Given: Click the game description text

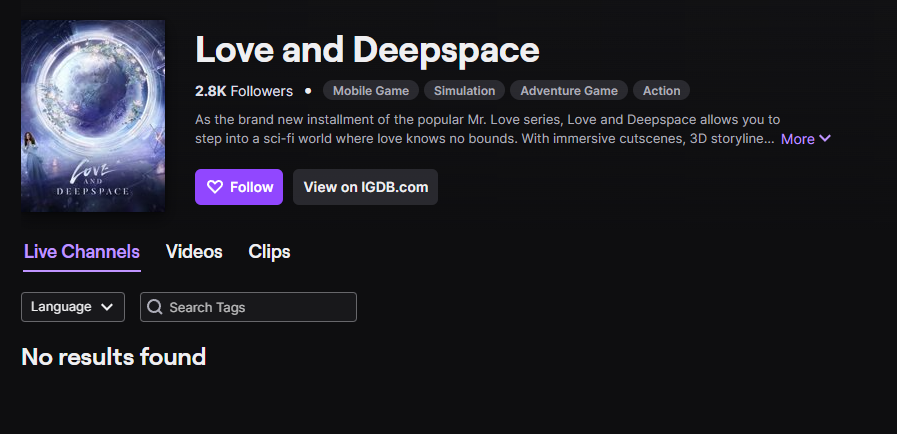Looking at the screenshot, I should (x=487, y=129).
